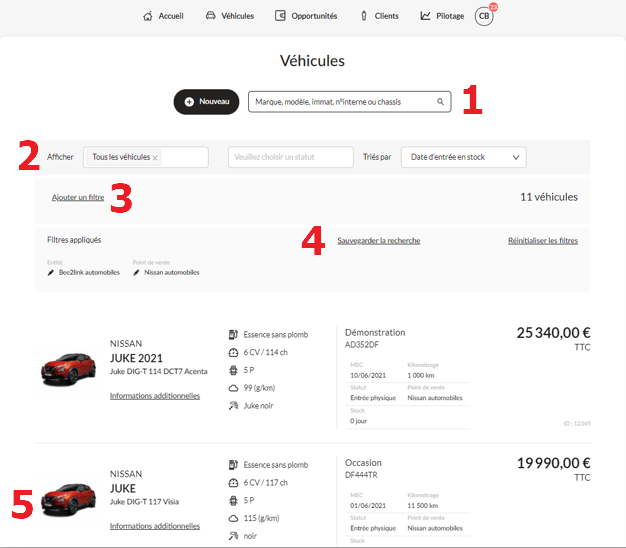Click the 6 CV / 117 ch power icon
The width and height of the screenshot is (626, 548).
[x=233, y=483]
